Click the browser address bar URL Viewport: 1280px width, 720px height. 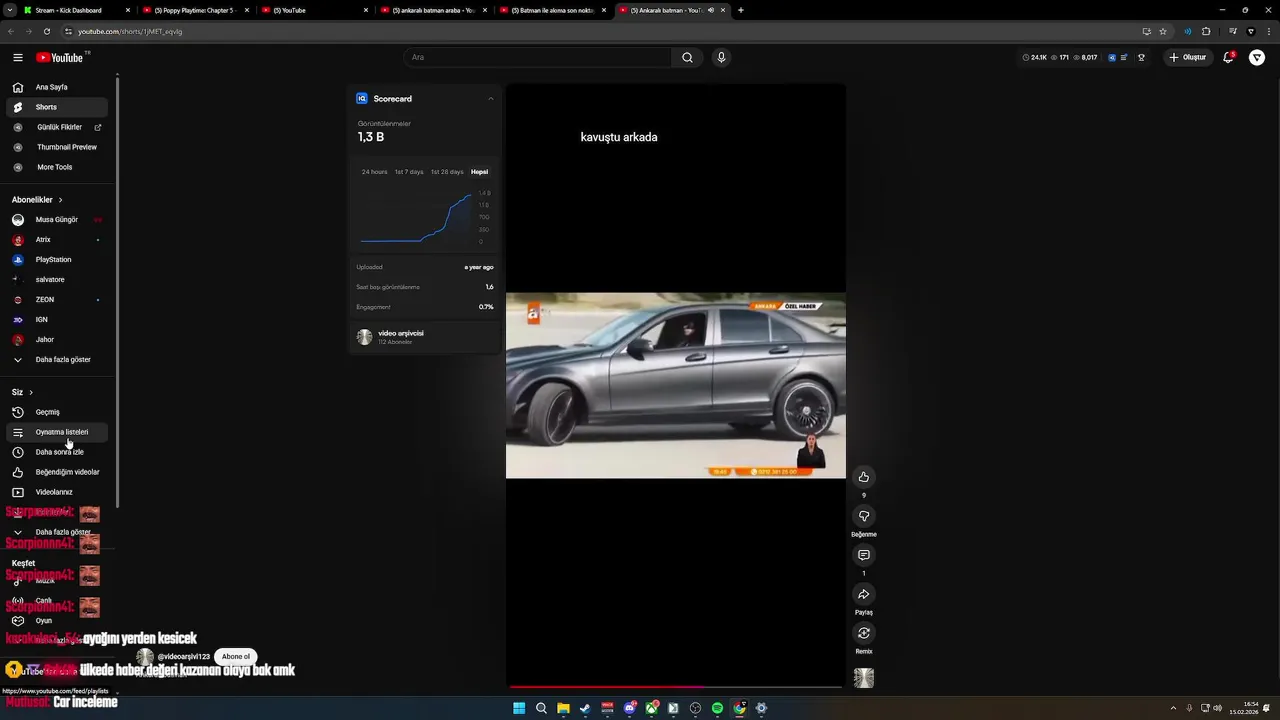[x=130, y=31]
